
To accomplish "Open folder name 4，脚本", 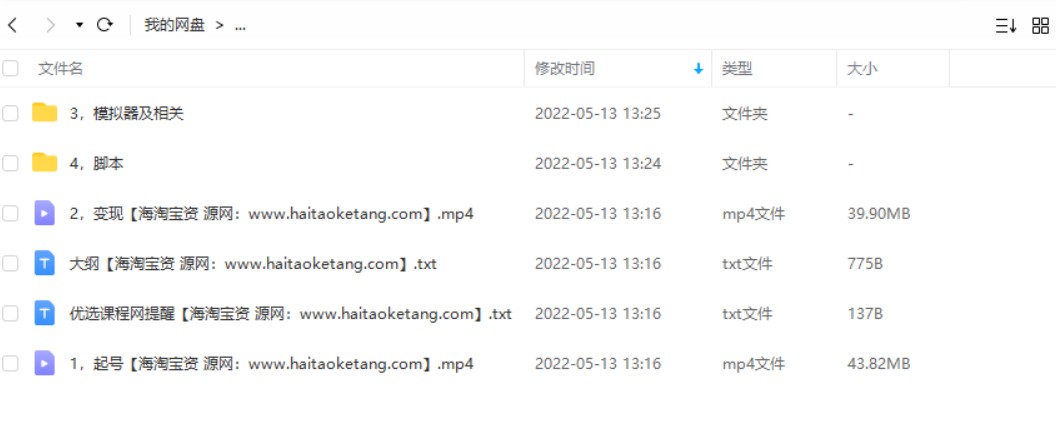I will pyautogui.click(x=96, y=164).
